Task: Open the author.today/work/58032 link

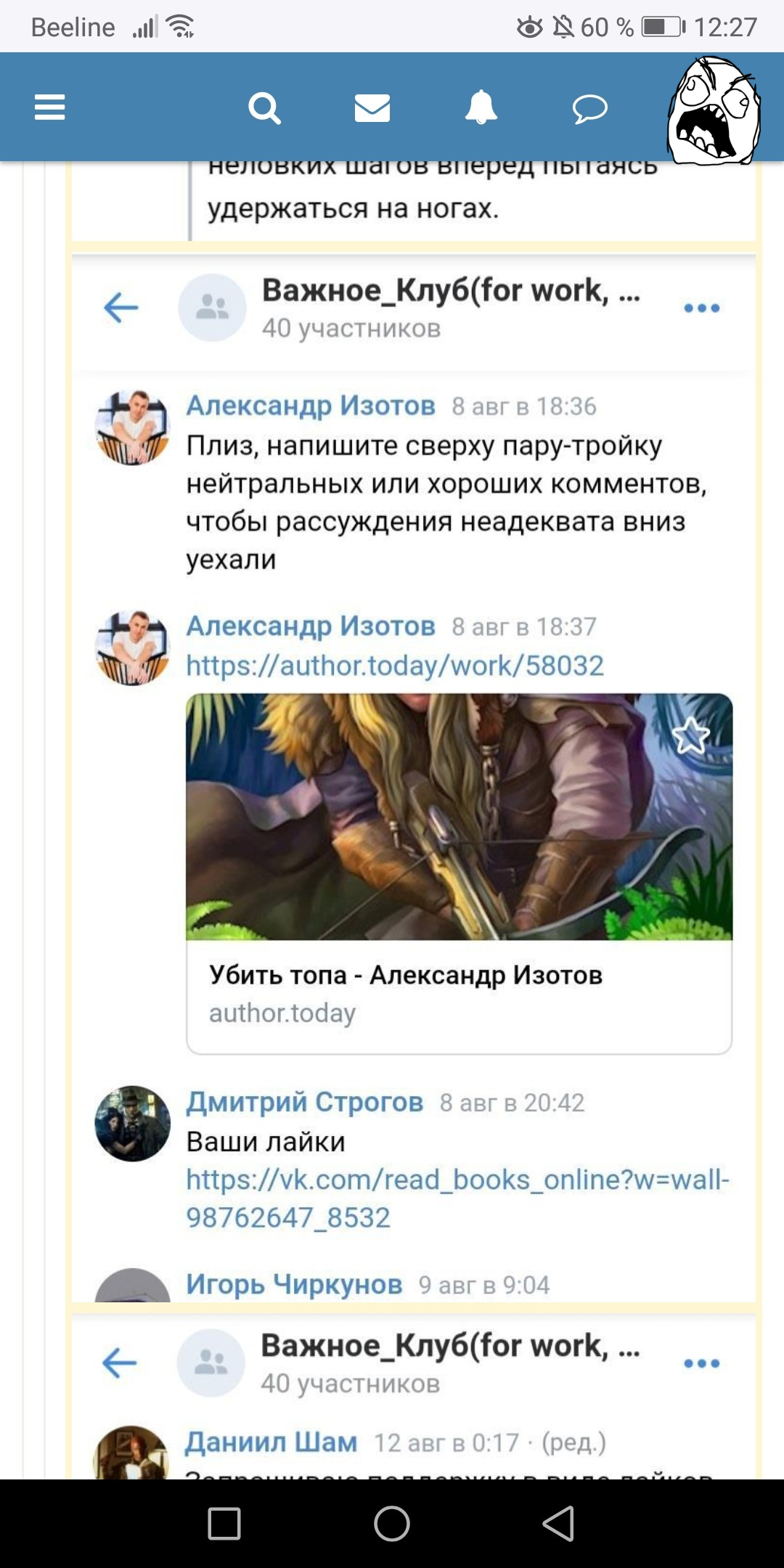Action: click(x=395, y=666)
